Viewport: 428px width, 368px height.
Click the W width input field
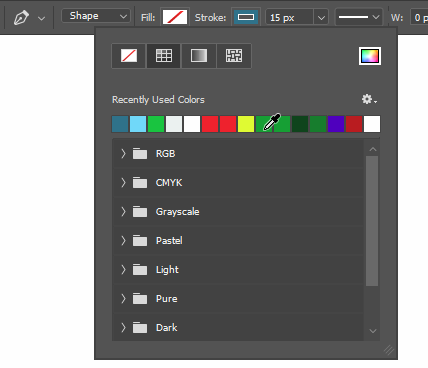(x=419, y=17)
